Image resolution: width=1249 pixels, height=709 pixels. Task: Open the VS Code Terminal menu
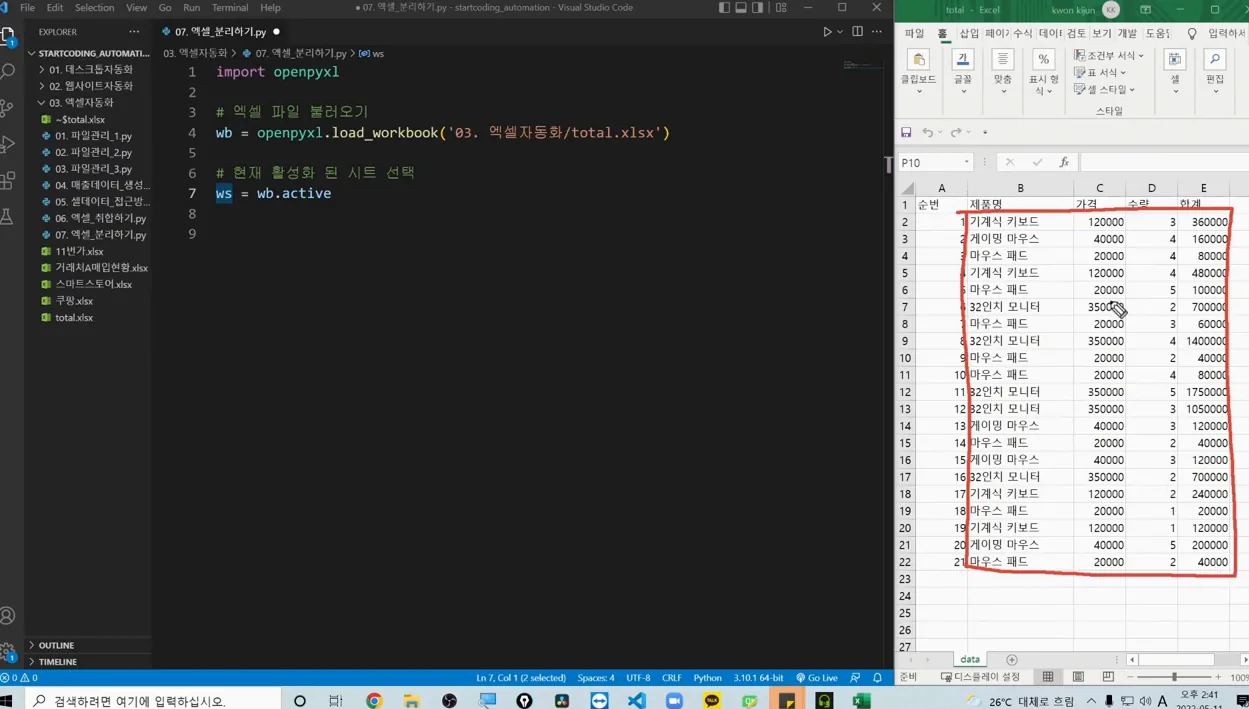229,8
